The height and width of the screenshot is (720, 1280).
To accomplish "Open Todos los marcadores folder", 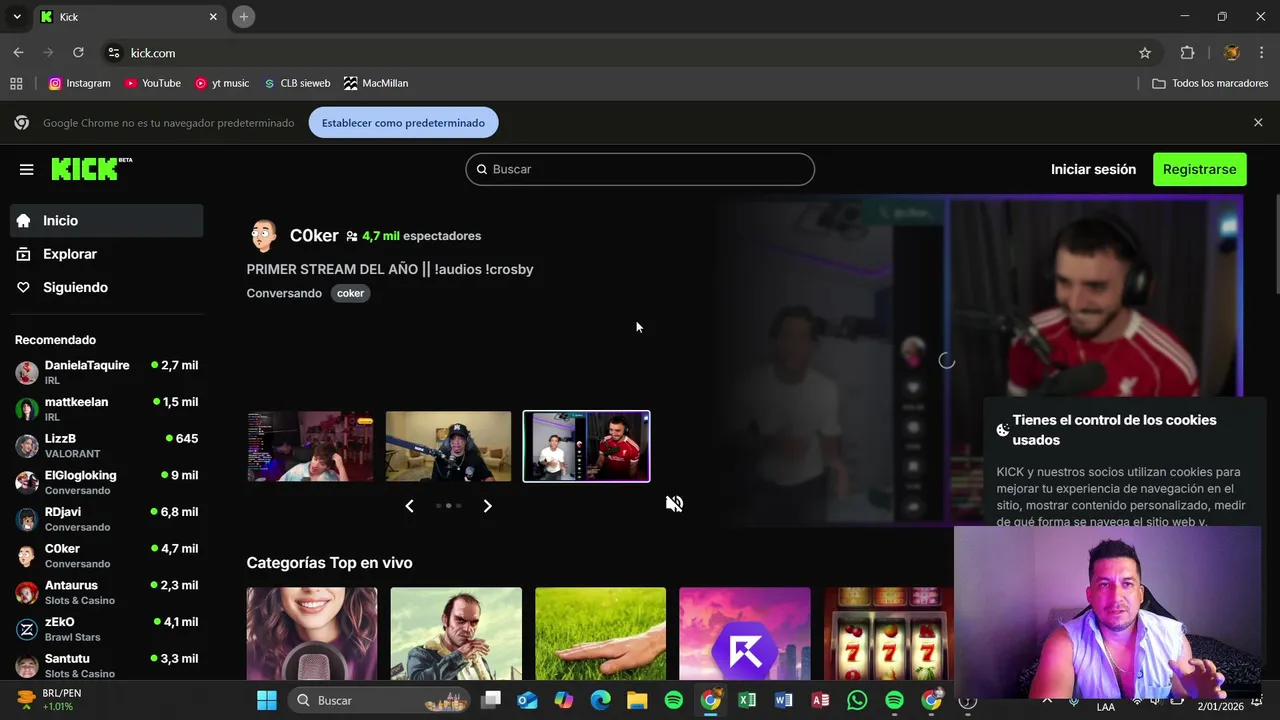I will (x=1210, y=83).
